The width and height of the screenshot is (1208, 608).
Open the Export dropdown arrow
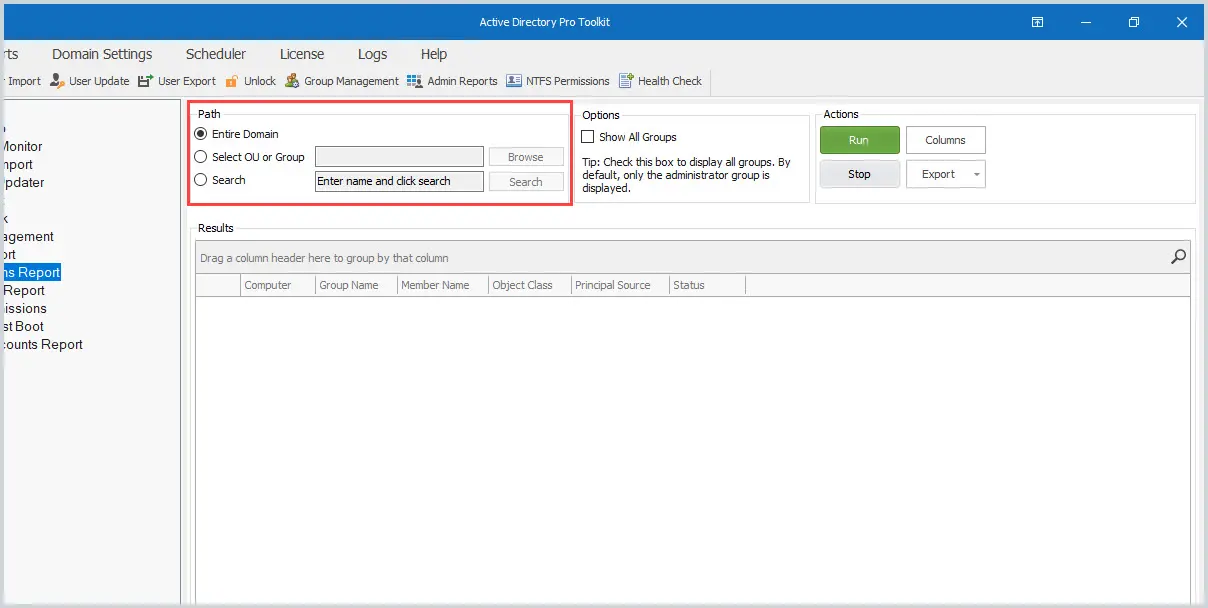tap(978, 174)
